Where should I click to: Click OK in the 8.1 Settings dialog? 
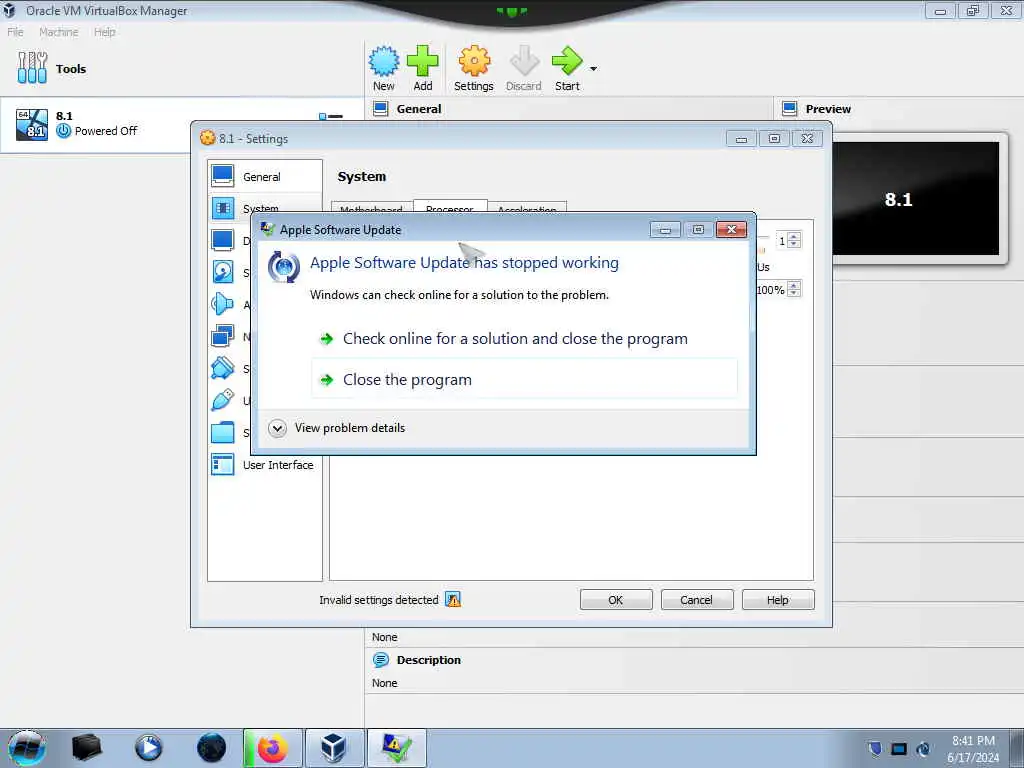(x=616, y=600)
